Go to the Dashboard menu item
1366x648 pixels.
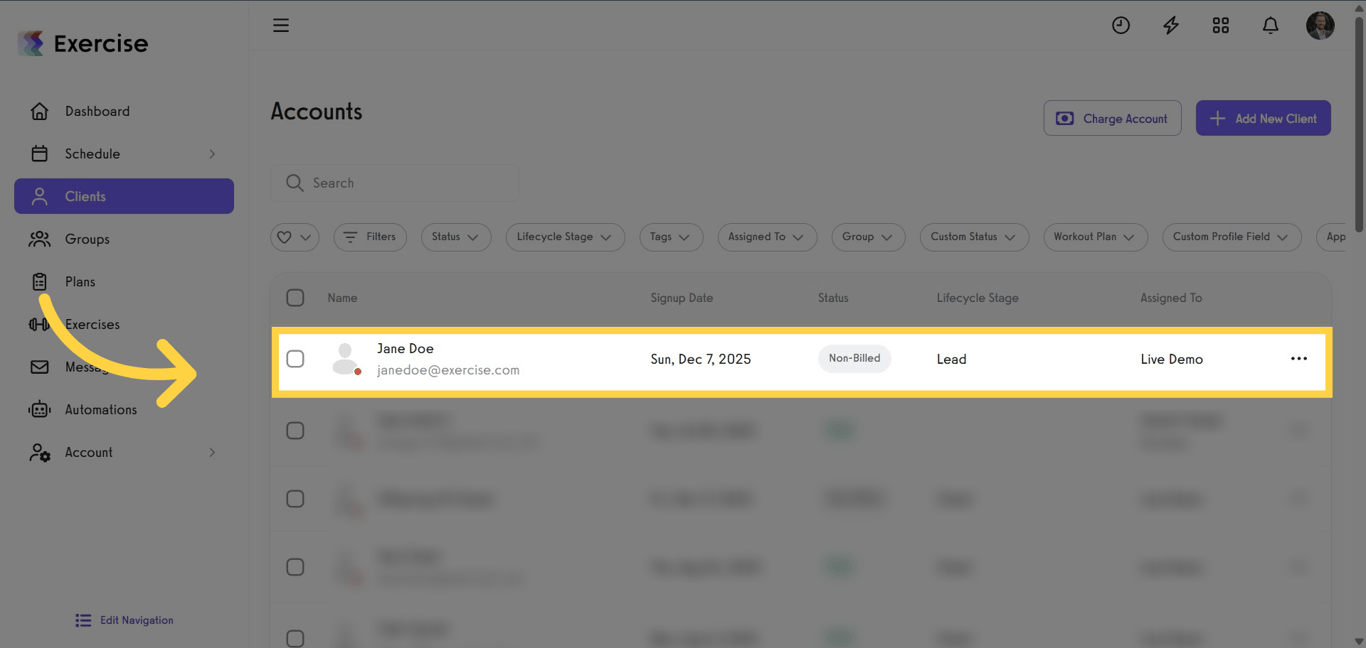(x=97, y=111)
